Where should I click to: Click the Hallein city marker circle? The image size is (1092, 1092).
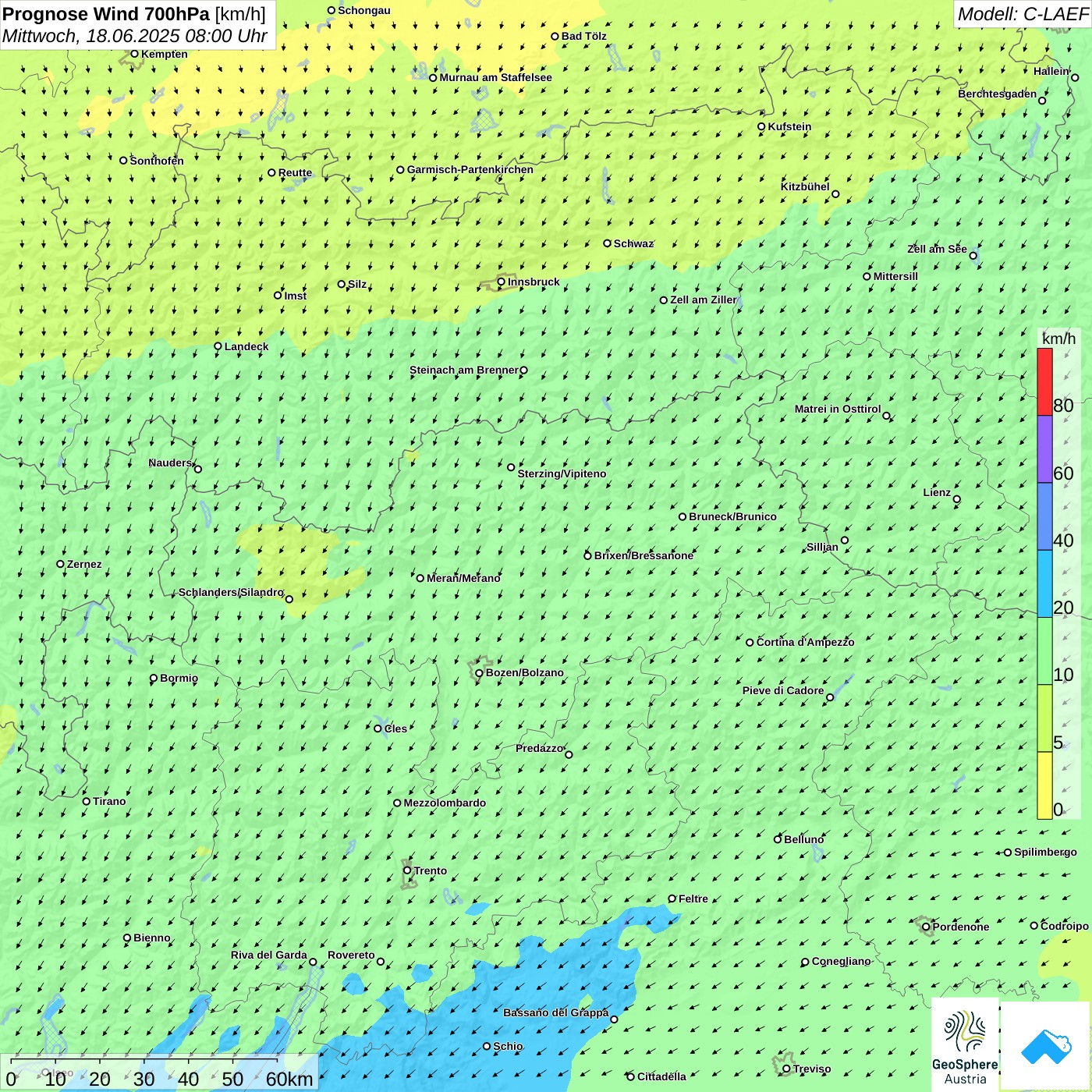1075,77
